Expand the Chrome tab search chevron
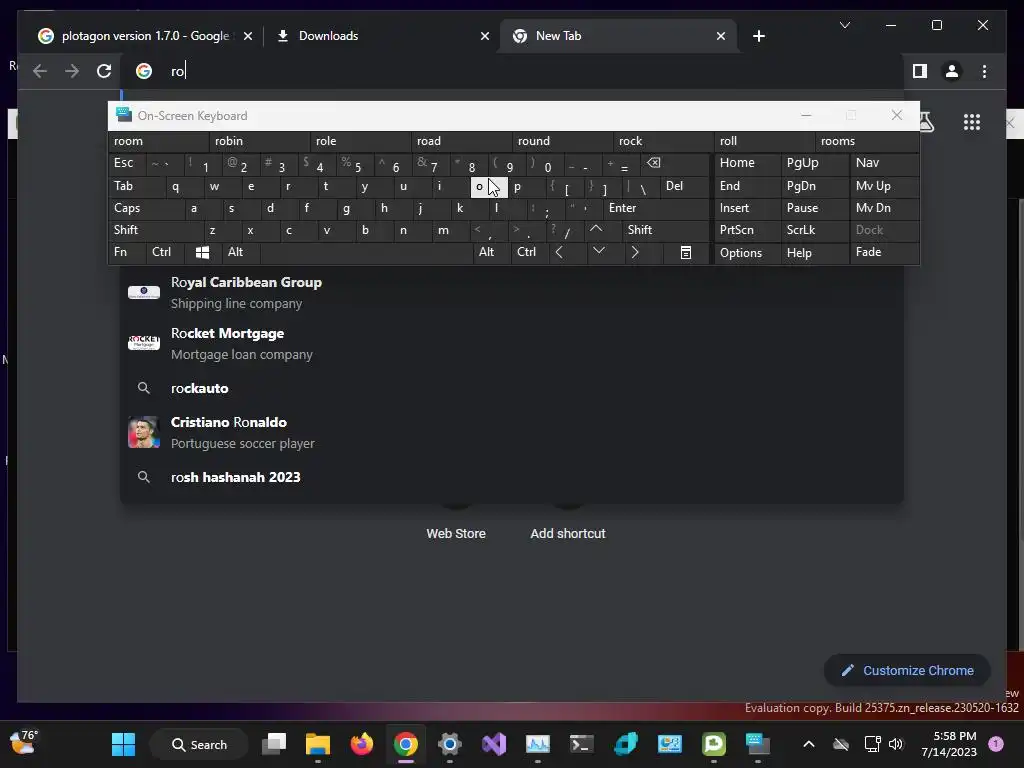The width and height of the screenshot is (1024, 768). coord(844,25)
